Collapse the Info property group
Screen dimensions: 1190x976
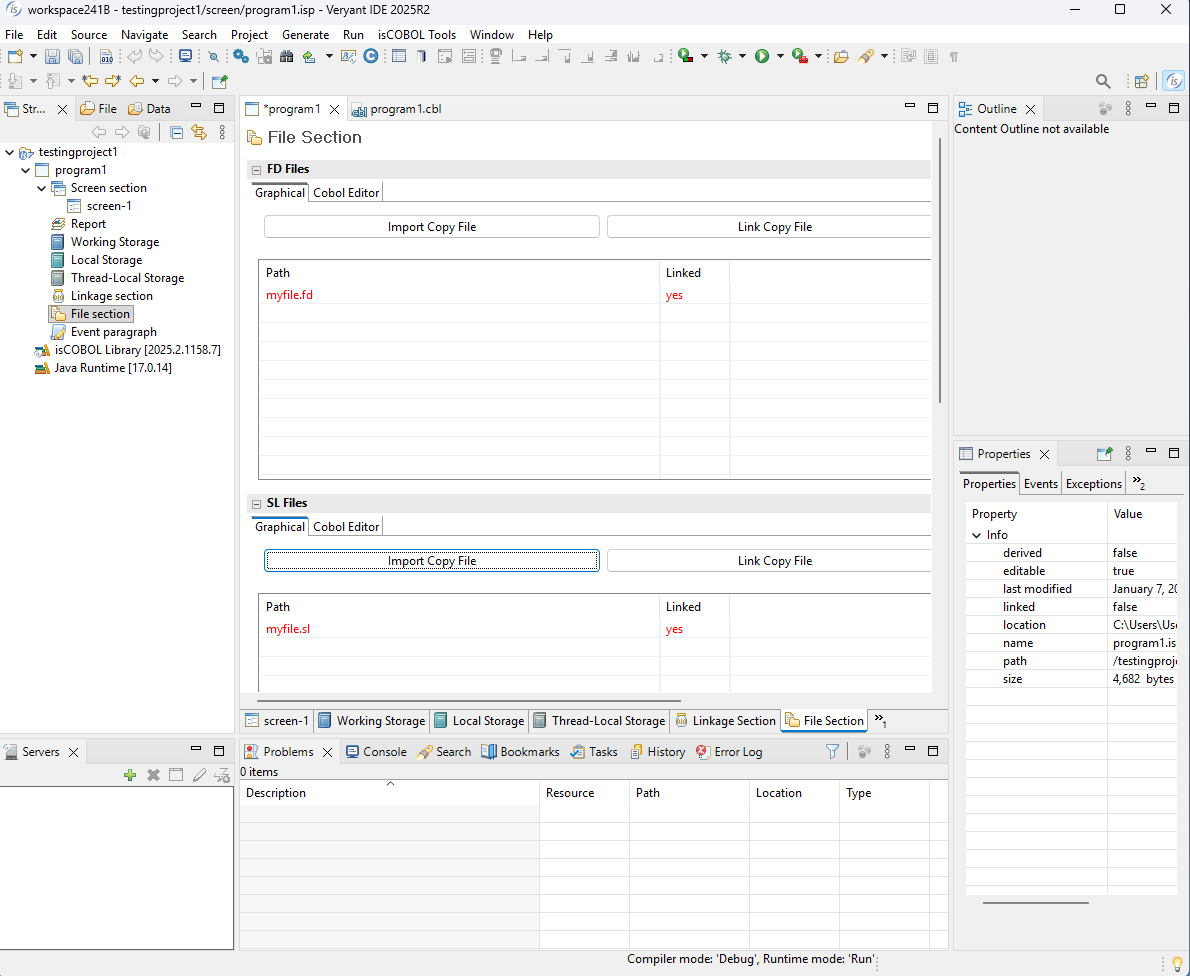pyautogui.click(x=977, y=535)
